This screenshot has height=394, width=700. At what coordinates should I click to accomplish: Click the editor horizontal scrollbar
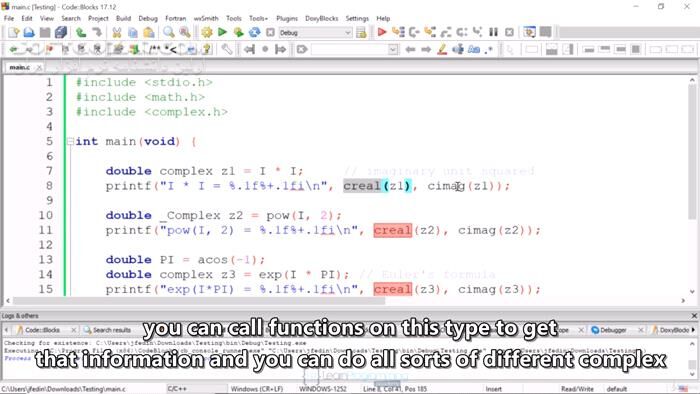point(199,301)
